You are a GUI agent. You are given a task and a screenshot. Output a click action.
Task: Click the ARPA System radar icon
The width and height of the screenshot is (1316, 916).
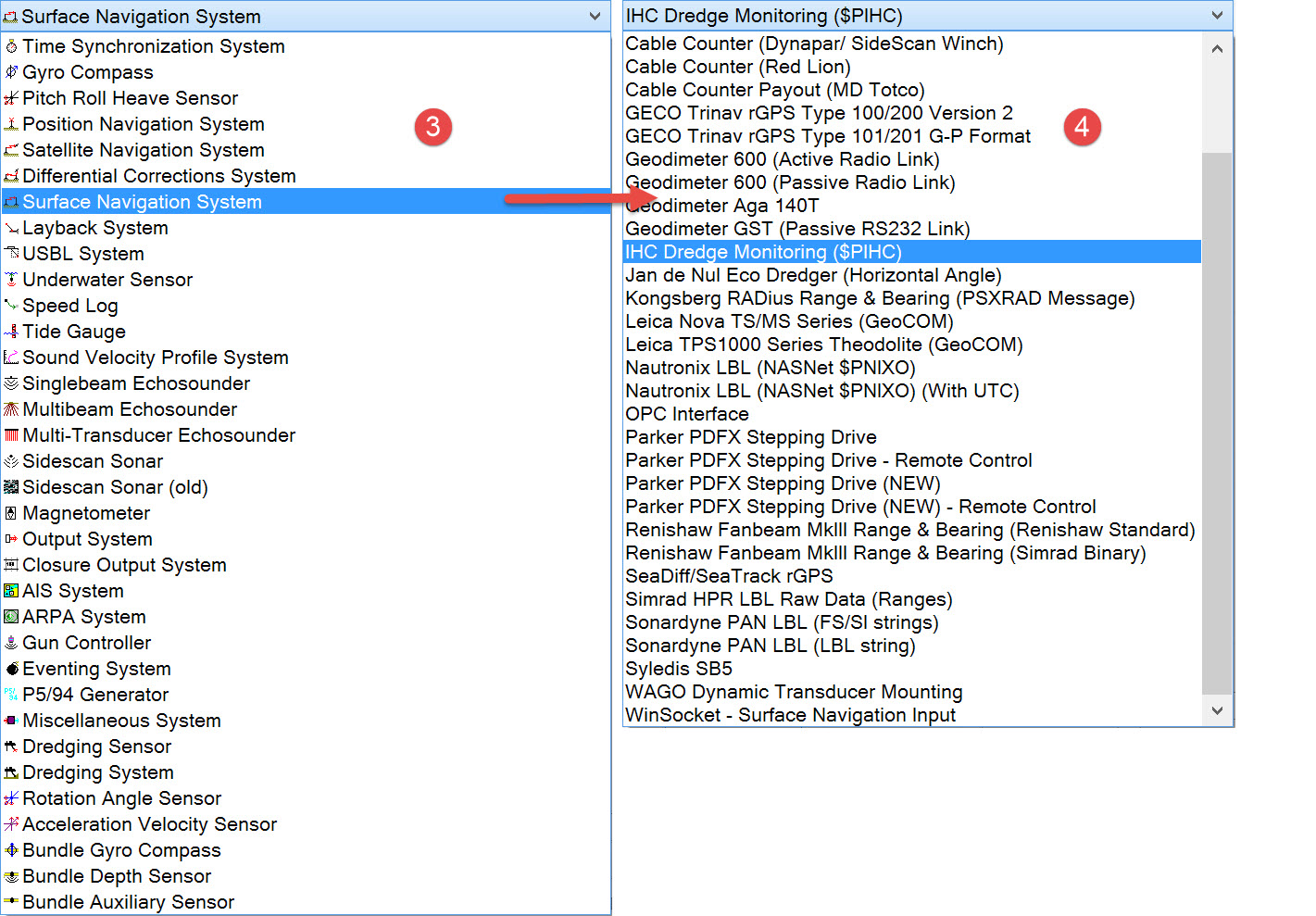(11, 617)
